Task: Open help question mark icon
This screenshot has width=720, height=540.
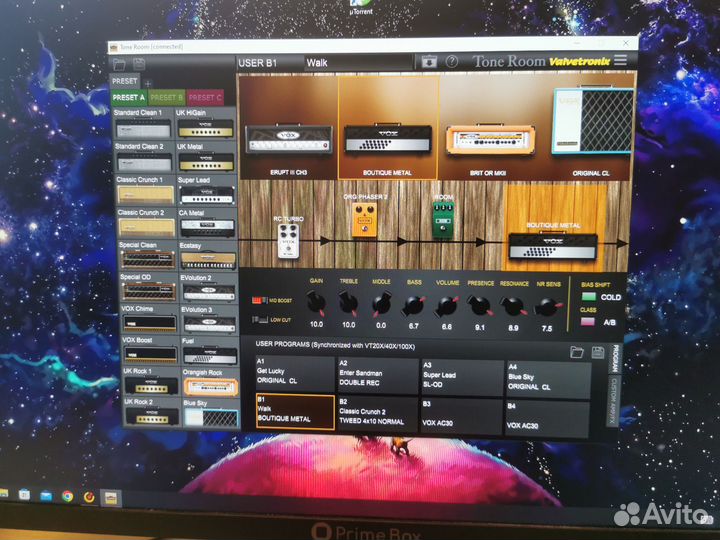Action: 452,62
